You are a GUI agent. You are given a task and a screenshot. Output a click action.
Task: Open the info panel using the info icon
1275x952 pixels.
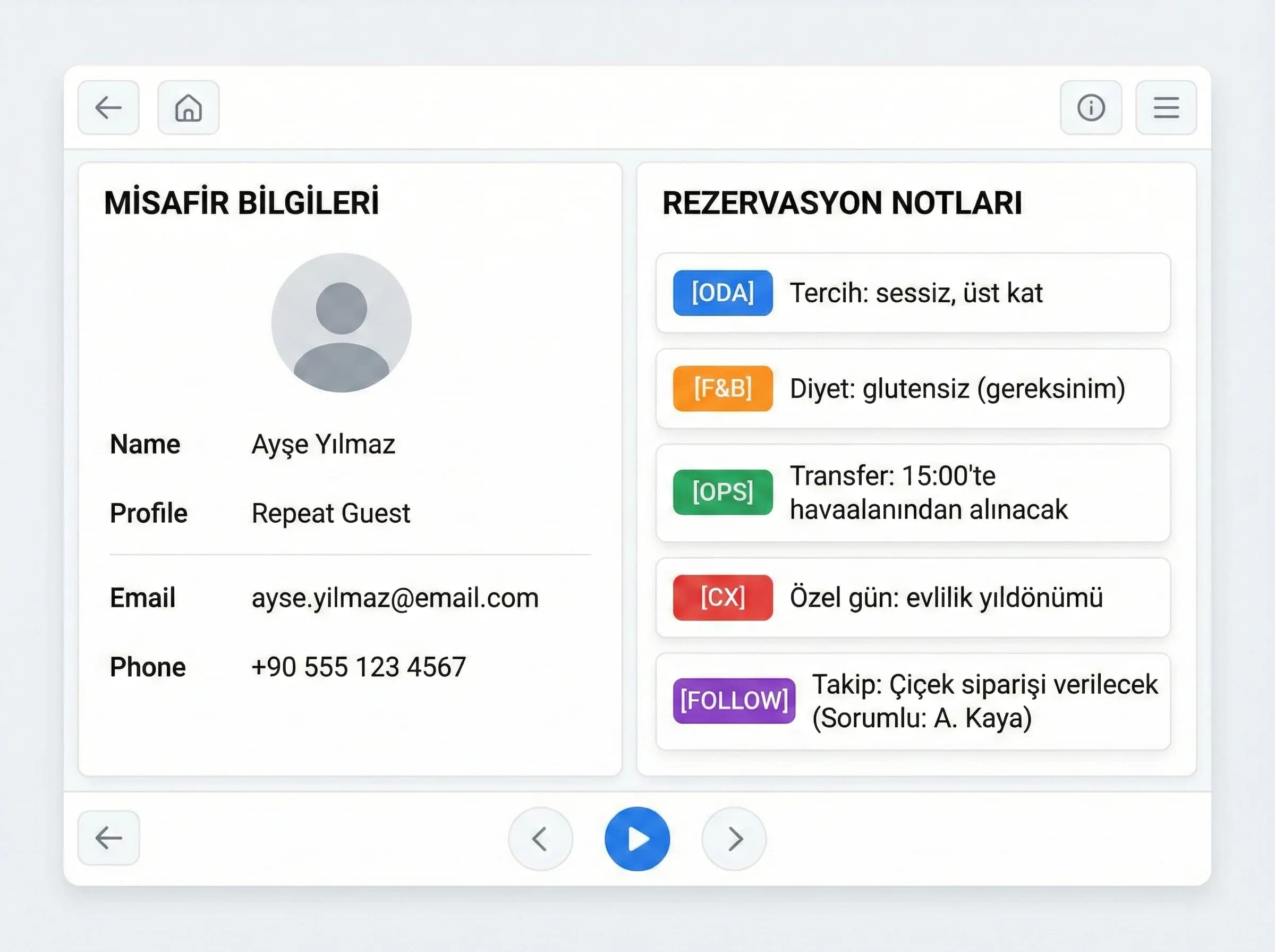1091,108
